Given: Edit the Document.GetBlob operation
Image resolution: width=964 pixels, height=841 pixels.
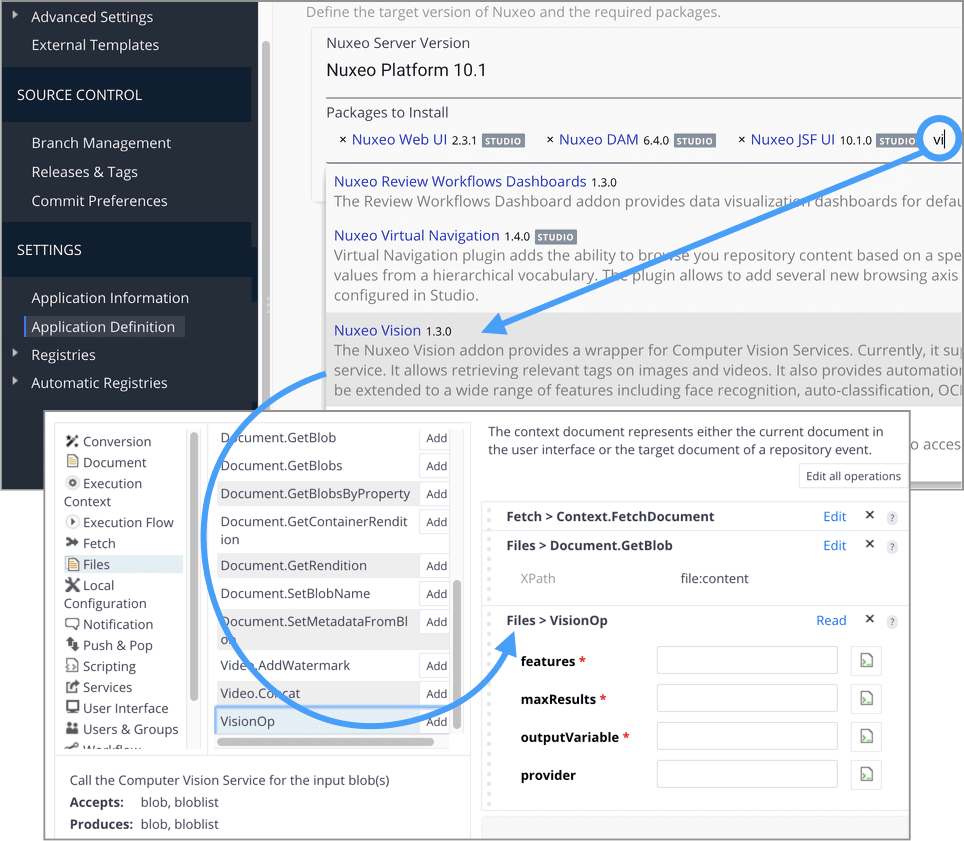Looking at the screenshot, I should click(x=834, y=545).
